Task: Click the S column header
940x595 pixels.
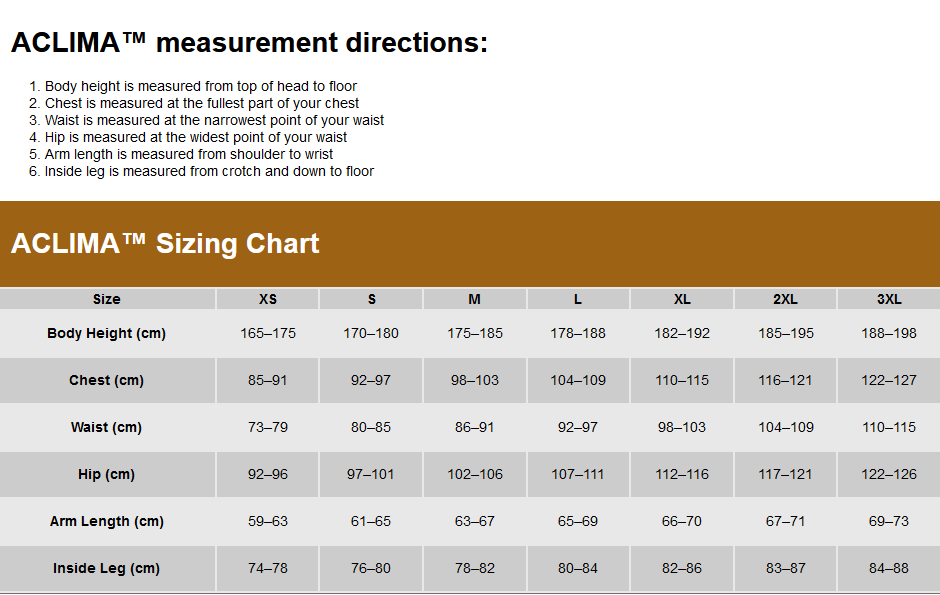Action: [372, 299]
